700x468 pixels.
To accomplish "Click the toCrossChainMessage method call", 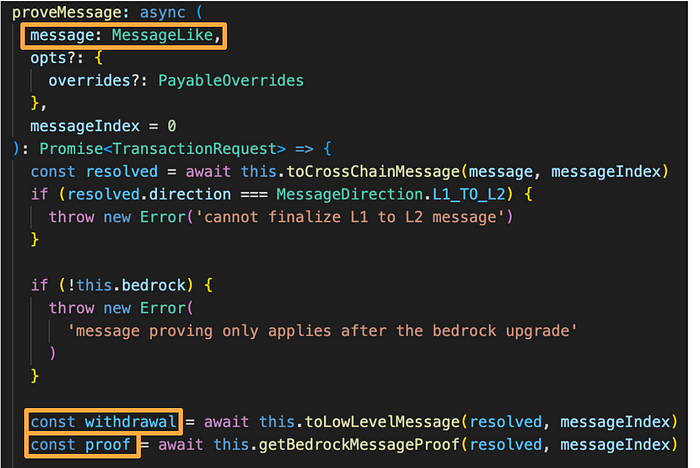I will (373, 171).
